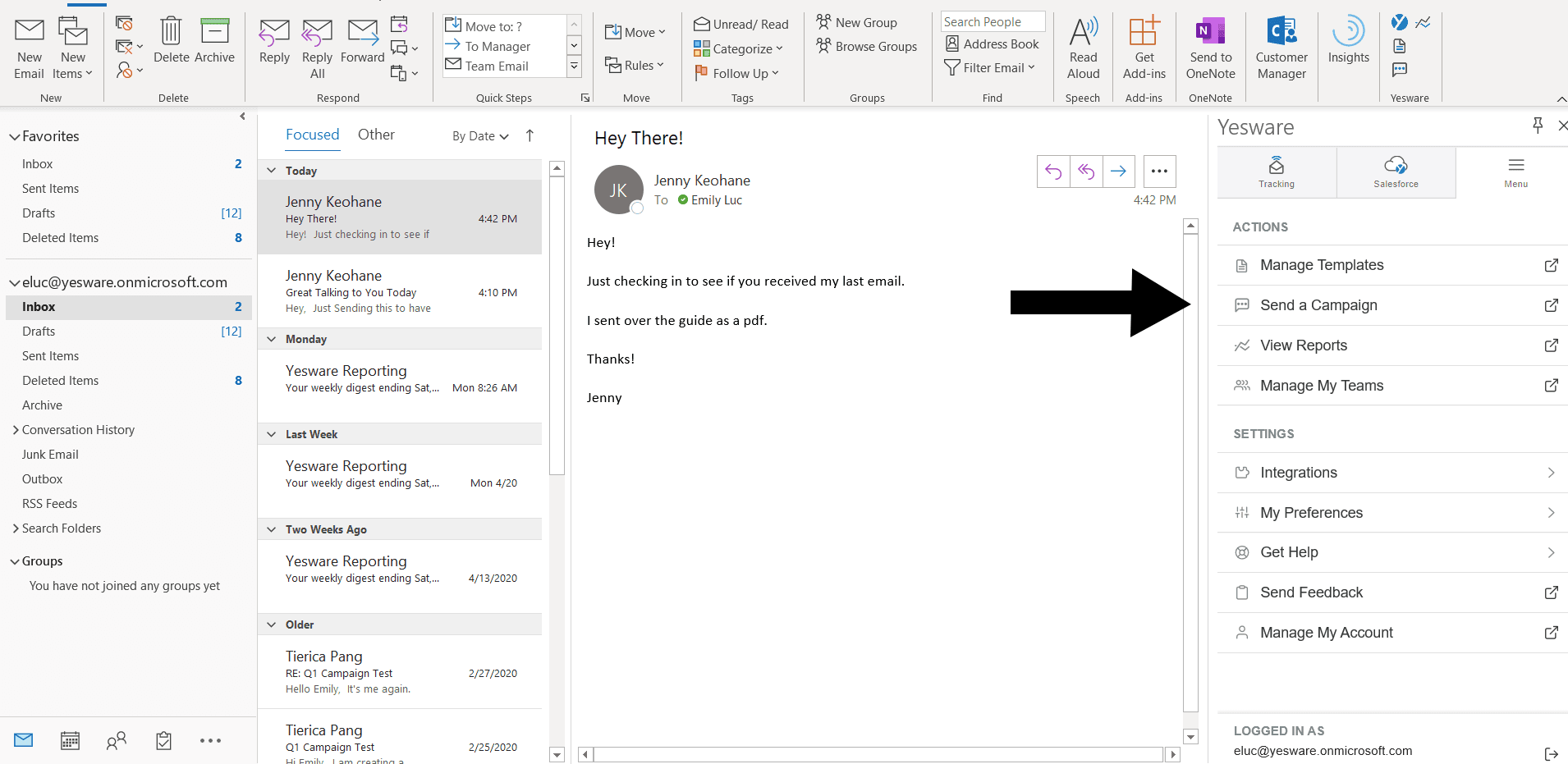Click Send a Campaign action
The width and height of the screenshot is (1568, 764).
click(x=1318, y=305)
